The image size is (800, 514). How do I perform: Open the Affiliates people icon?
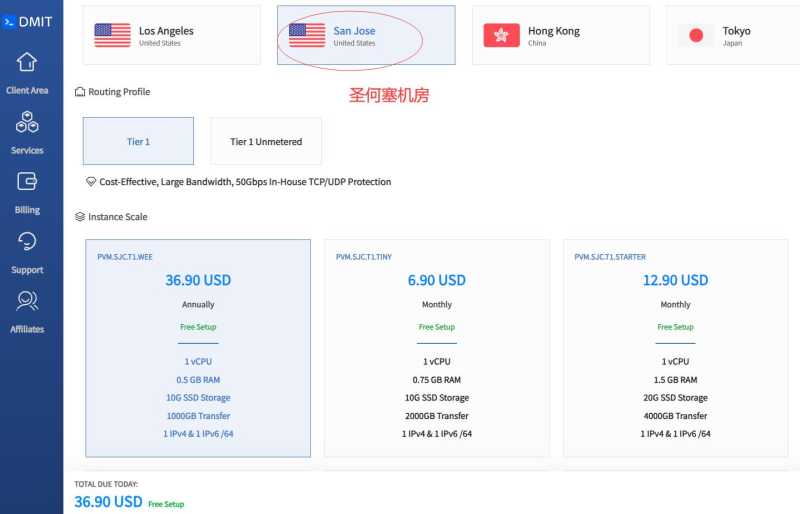(27, 301)
